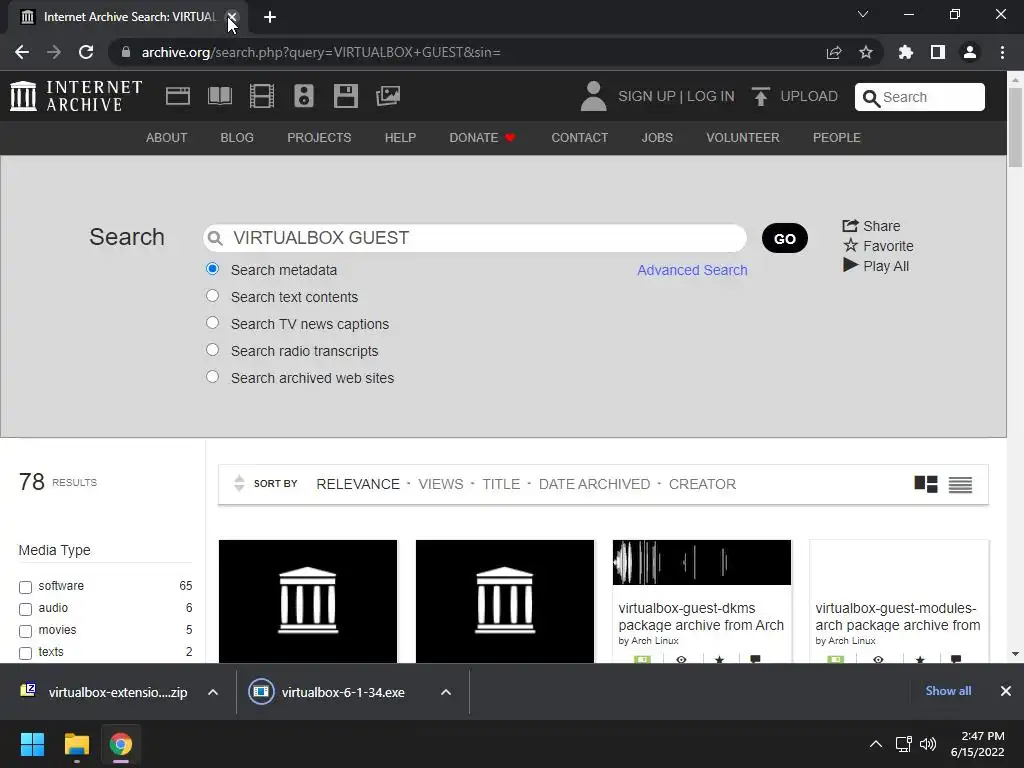Go back to previous page

click(x=22, y=52)
